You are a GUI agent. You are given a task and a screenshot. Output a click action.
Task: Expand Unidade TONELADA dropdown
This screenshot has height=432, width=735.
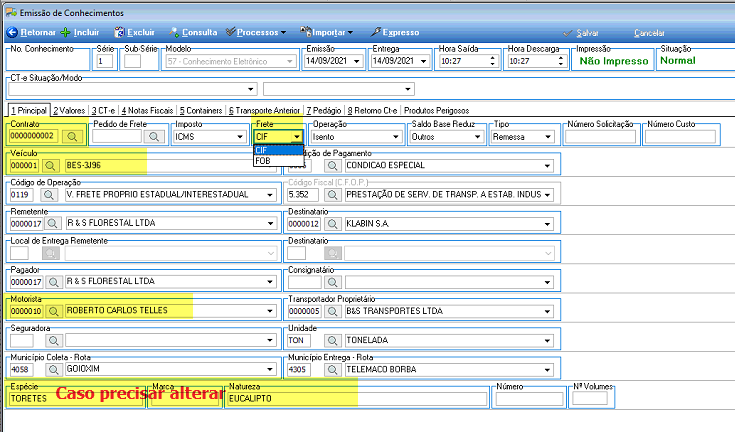click(x=547, y=341)
